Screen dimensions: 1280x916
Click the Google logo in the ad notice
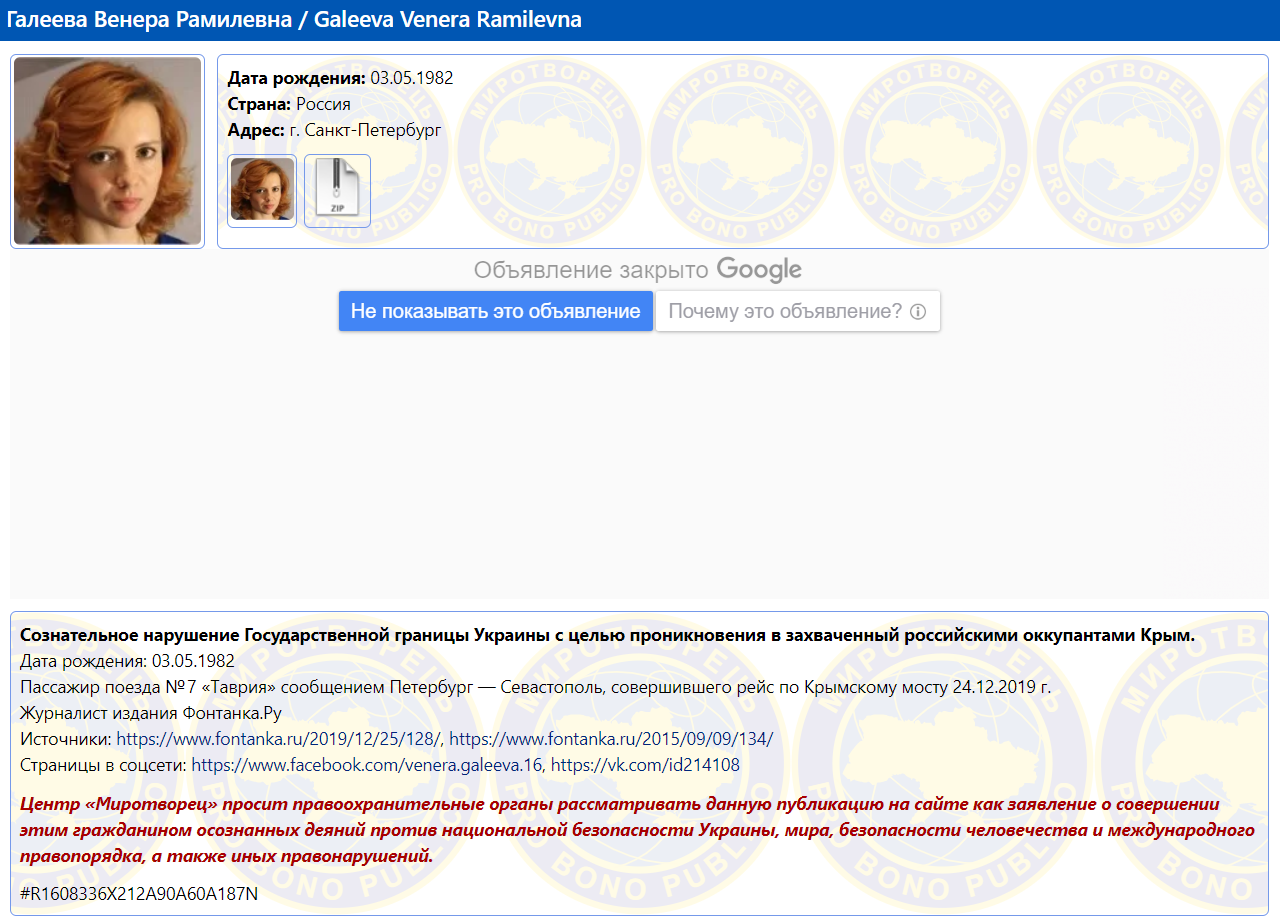(x=759, y=270)
